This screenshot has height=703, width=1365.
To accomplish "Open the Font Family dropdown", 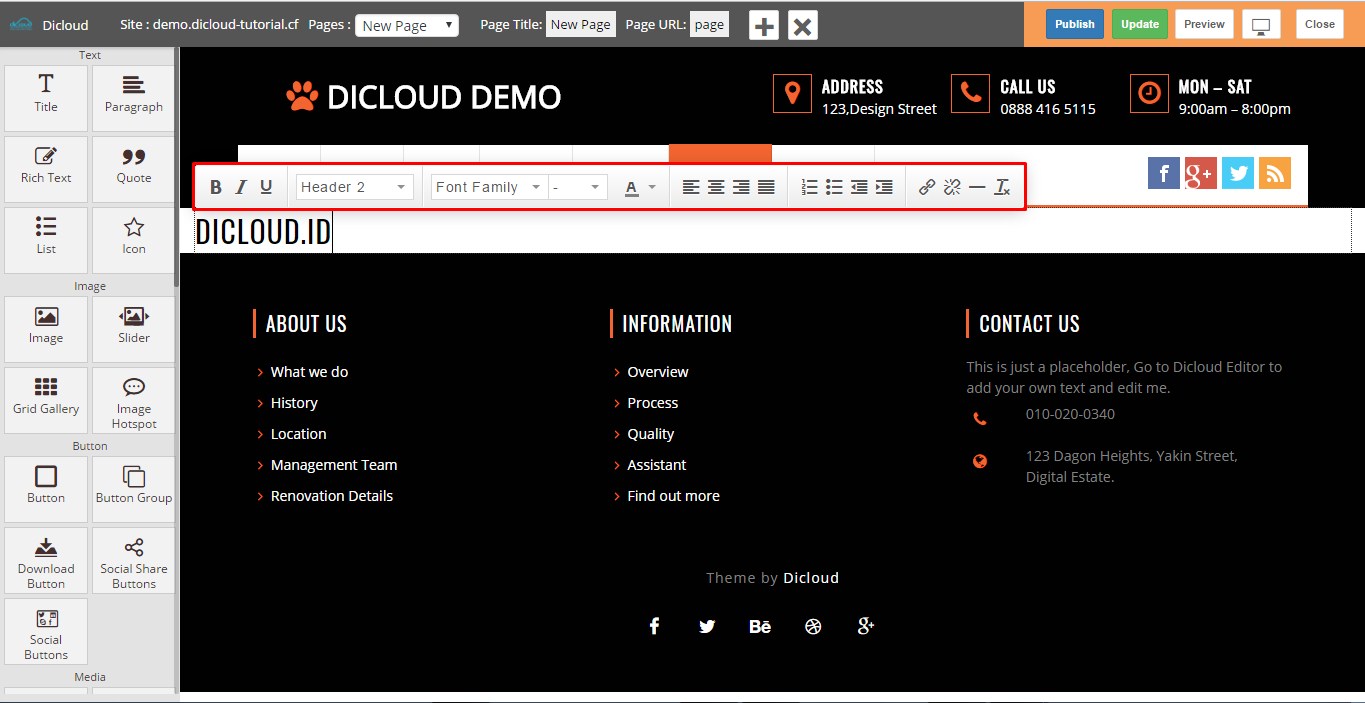I will coord(489,187).
